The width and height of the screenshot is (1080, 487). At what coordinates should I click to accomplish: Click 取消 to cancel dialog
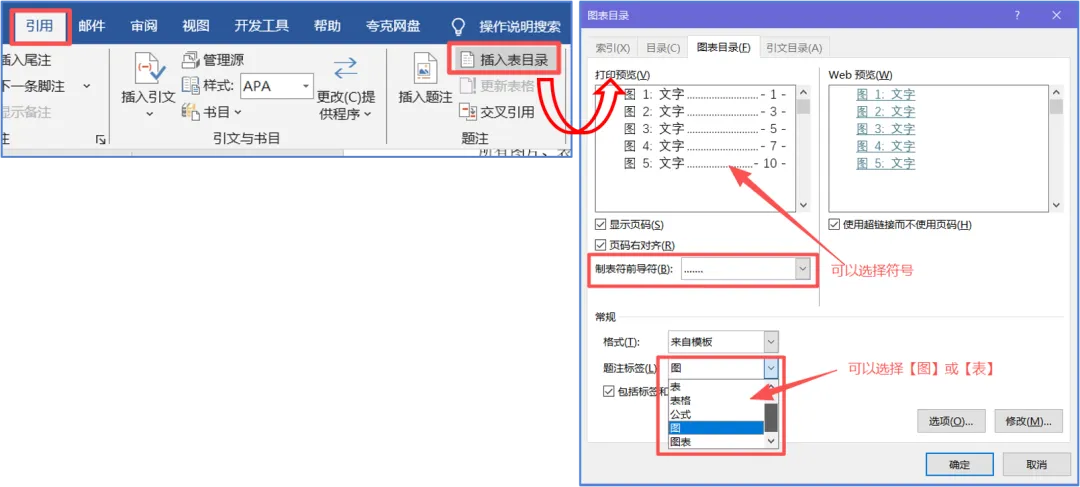[1036, 464]
